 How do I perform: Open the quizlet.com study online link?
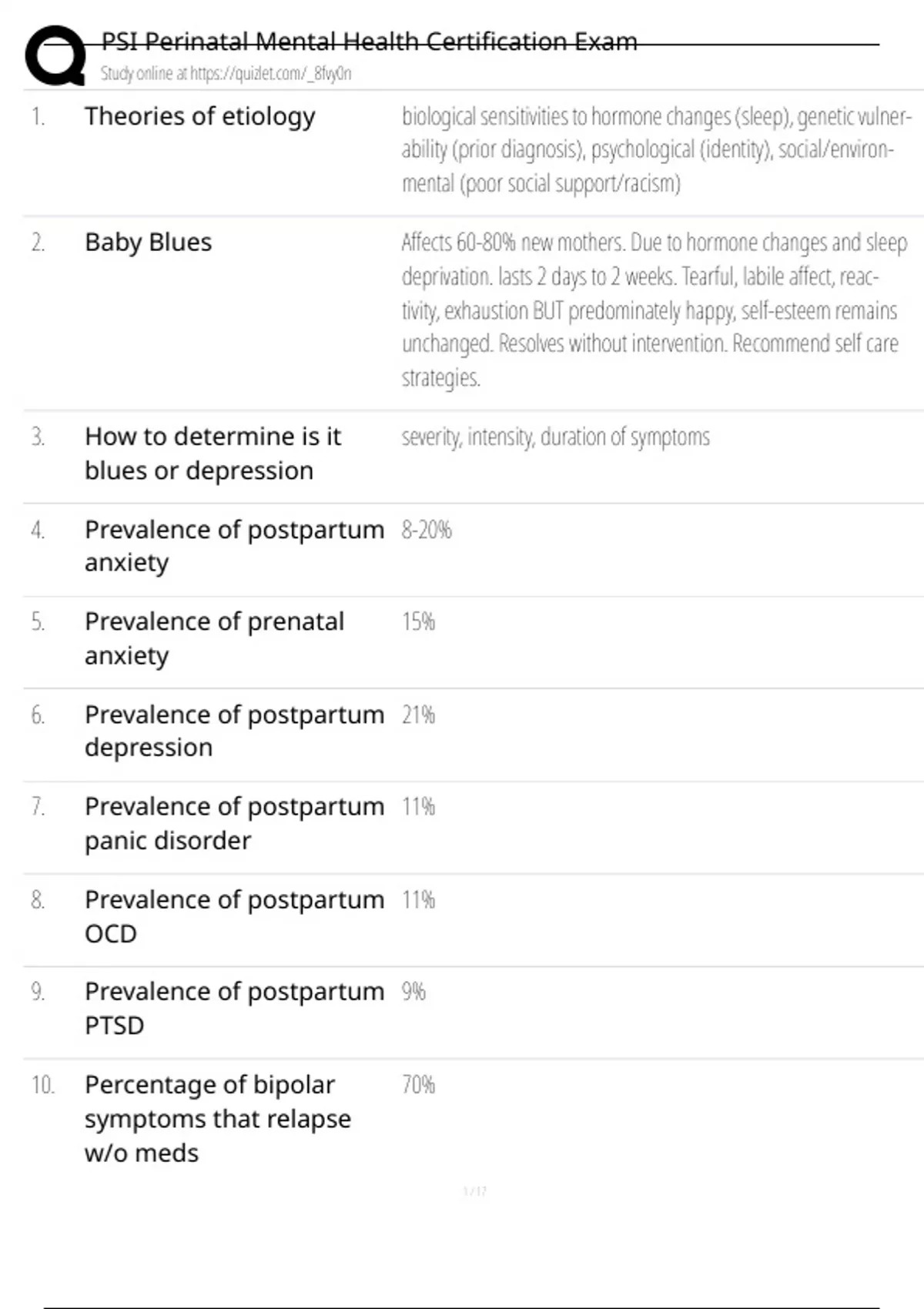point(226,74)
